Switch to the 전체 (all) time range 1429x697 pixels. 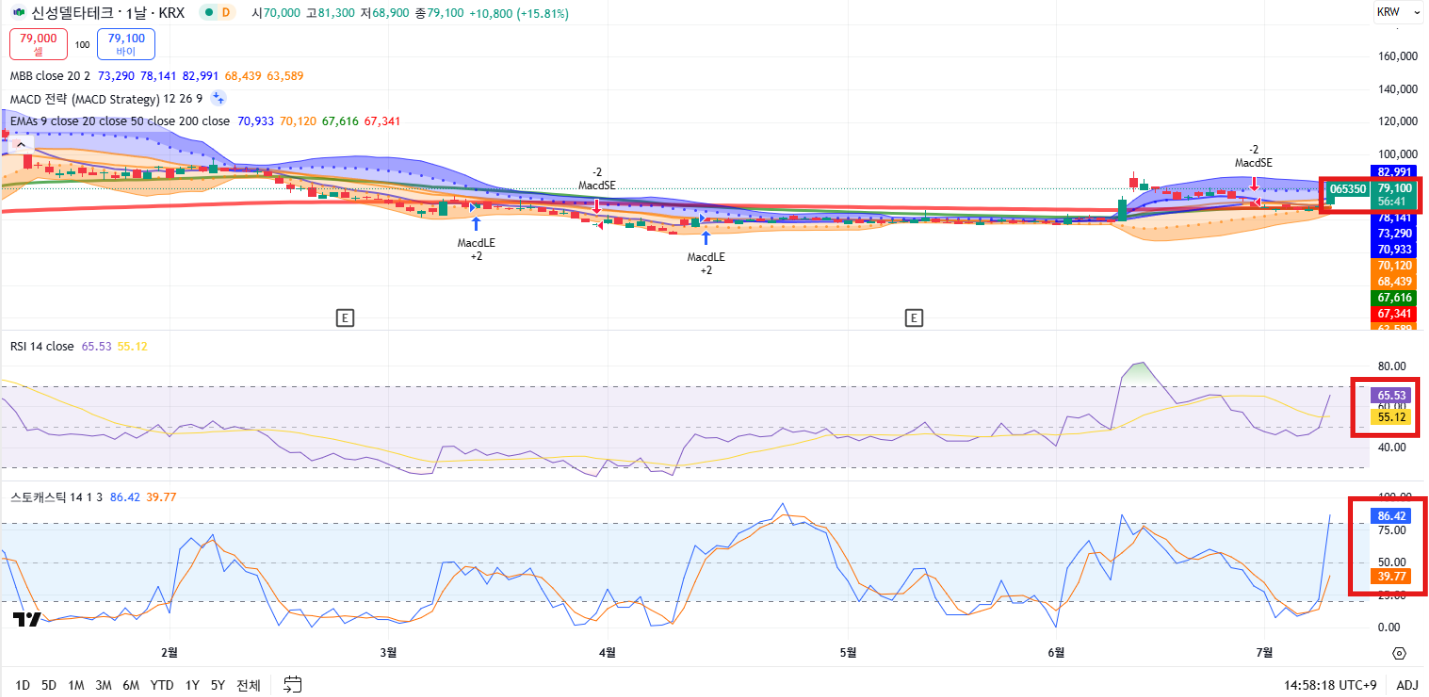pyautogui.click(x=248, y=685)
